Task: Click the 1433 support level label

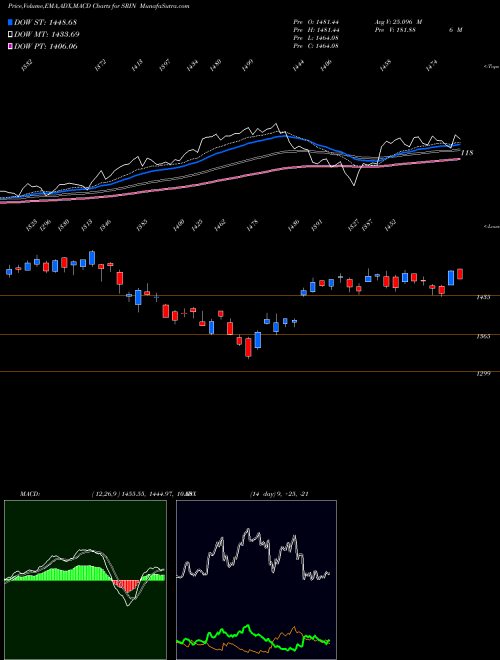Action: click(x=483, y=297)
